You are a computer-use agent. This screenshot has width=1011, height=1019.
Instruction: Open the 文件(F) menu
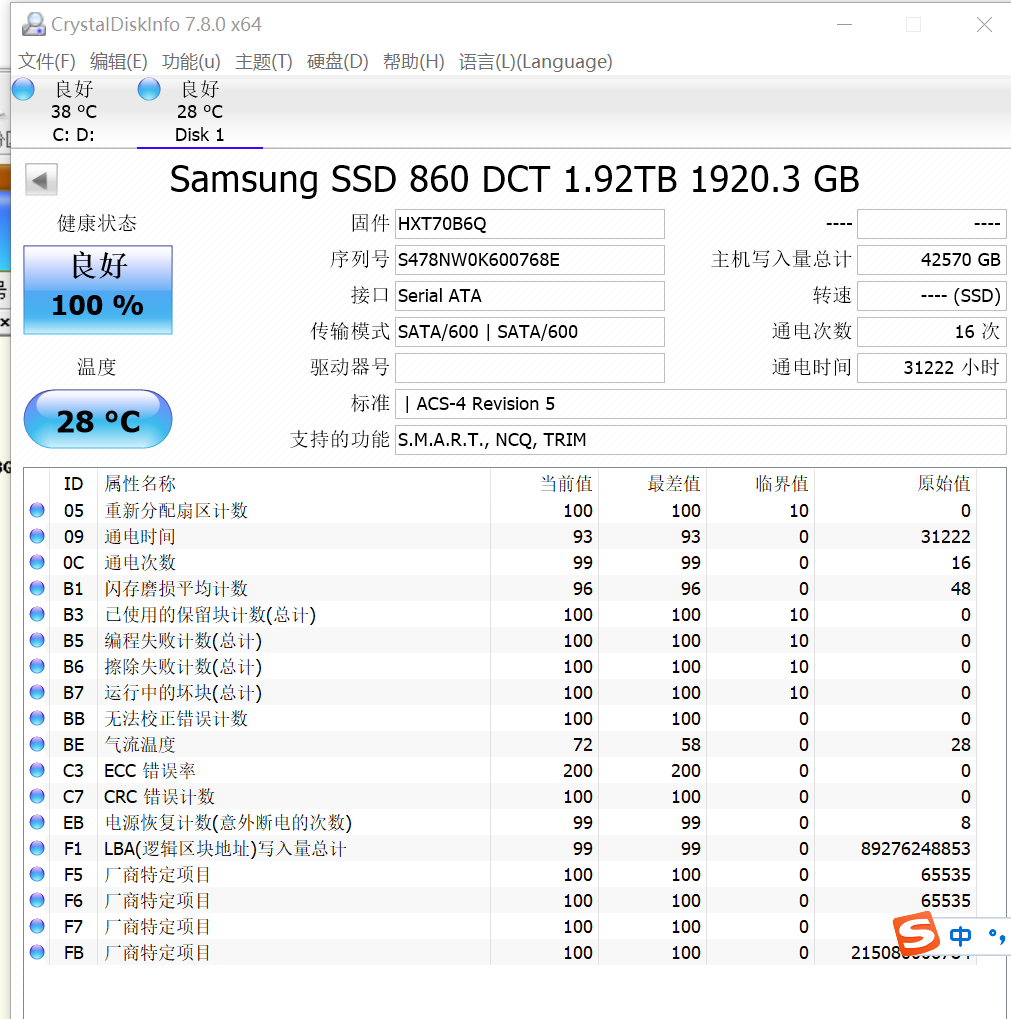46,62
